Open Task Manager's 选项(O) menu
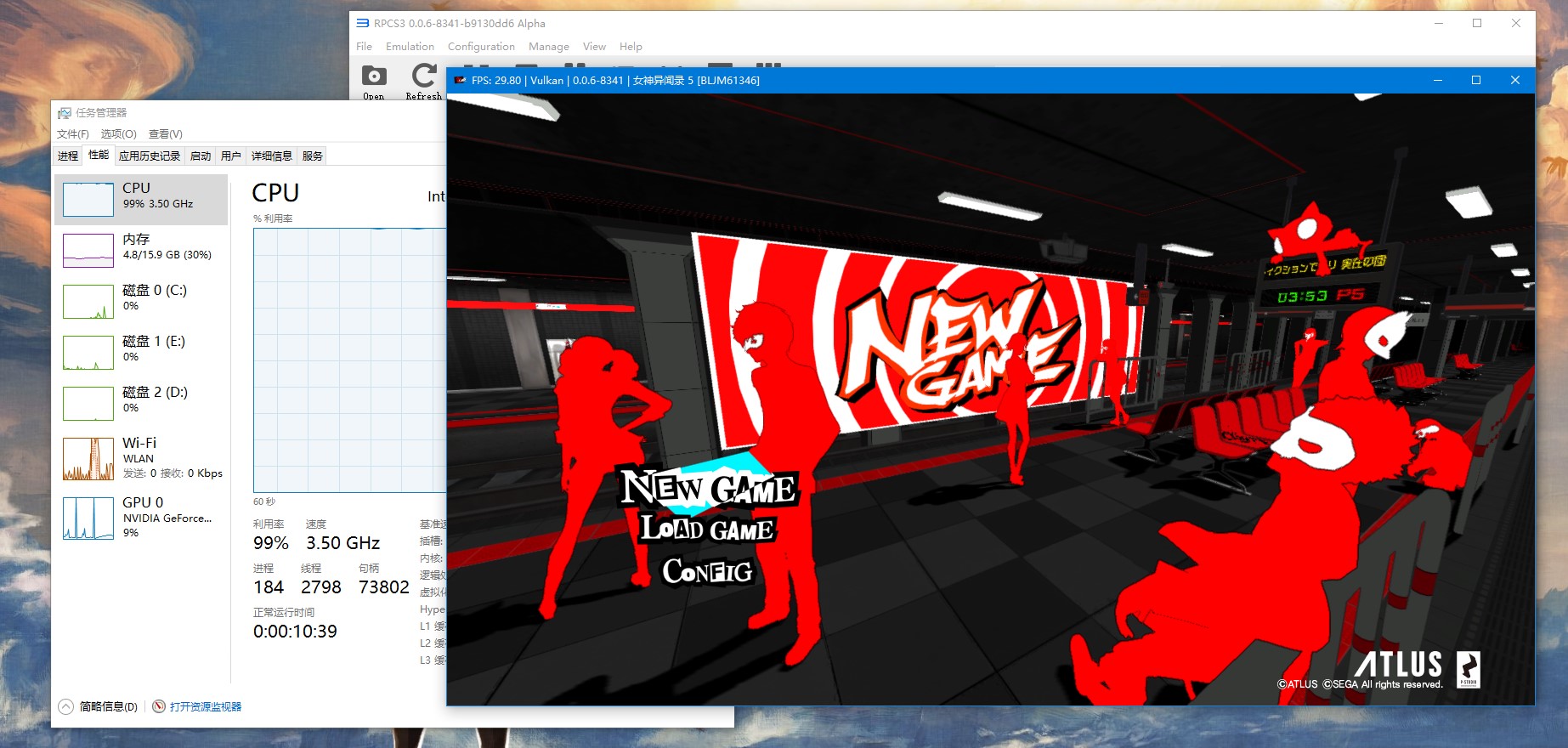The width and height of the screenshot is (1568, 748). pyautogui.click(x=118, y=133)
